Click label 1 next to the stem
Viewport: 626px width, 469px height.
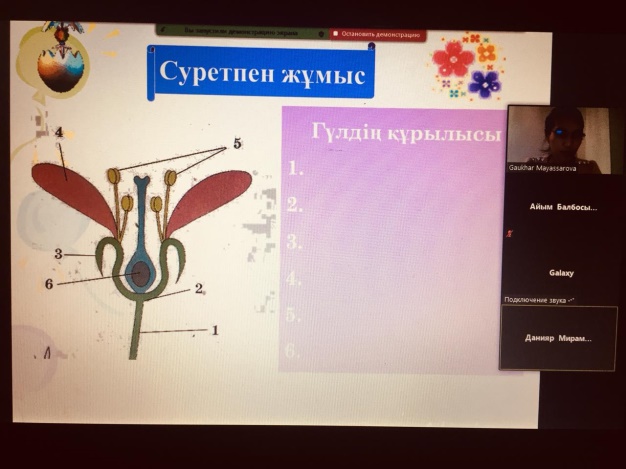click(215, 330)
